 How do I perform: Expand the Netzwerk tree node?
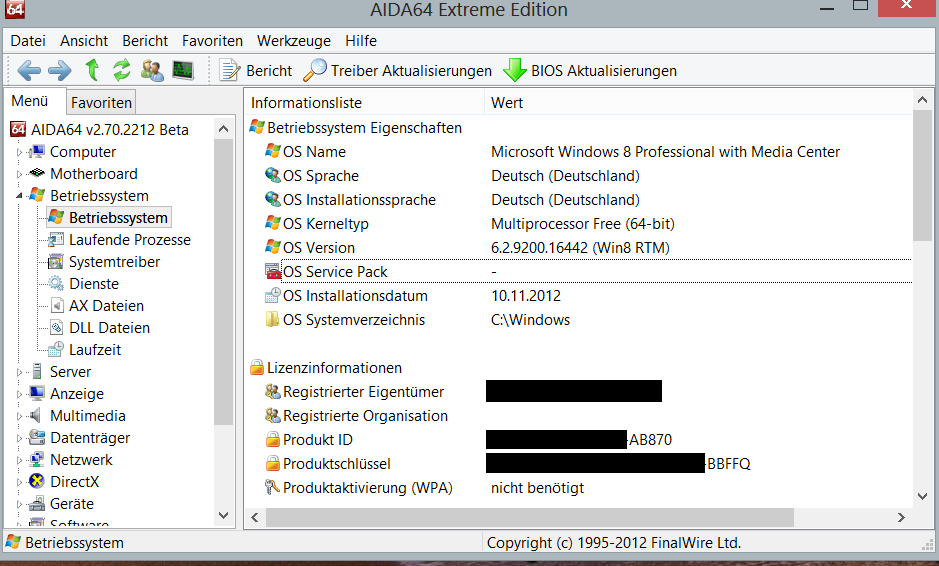[x=19, y=461]
